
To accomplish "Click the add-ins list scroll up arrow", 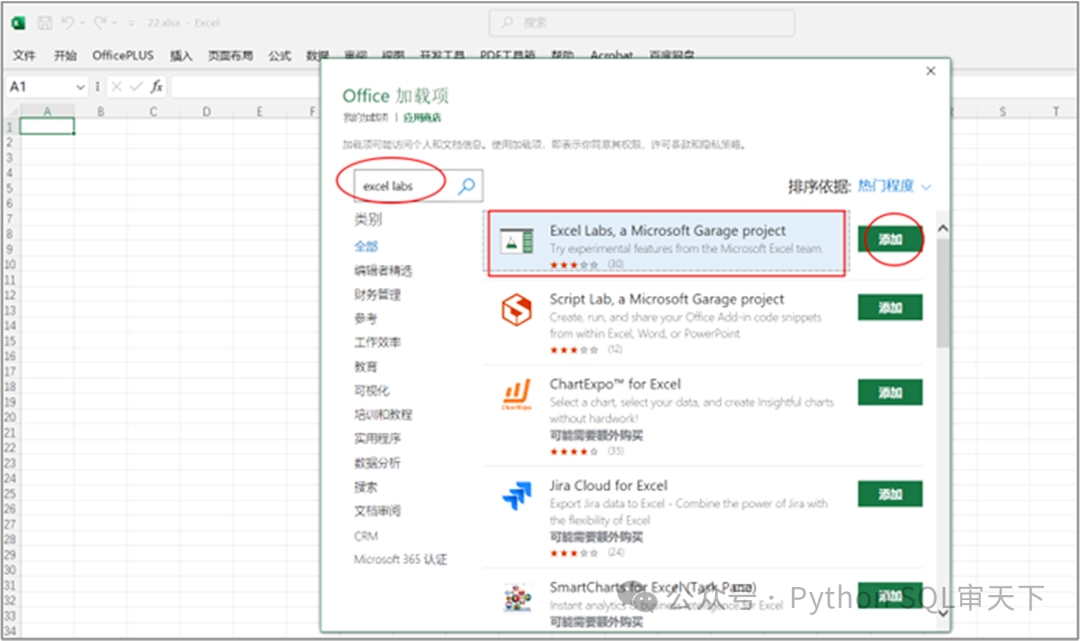I will pyautogui.click(x=943, y=228).
